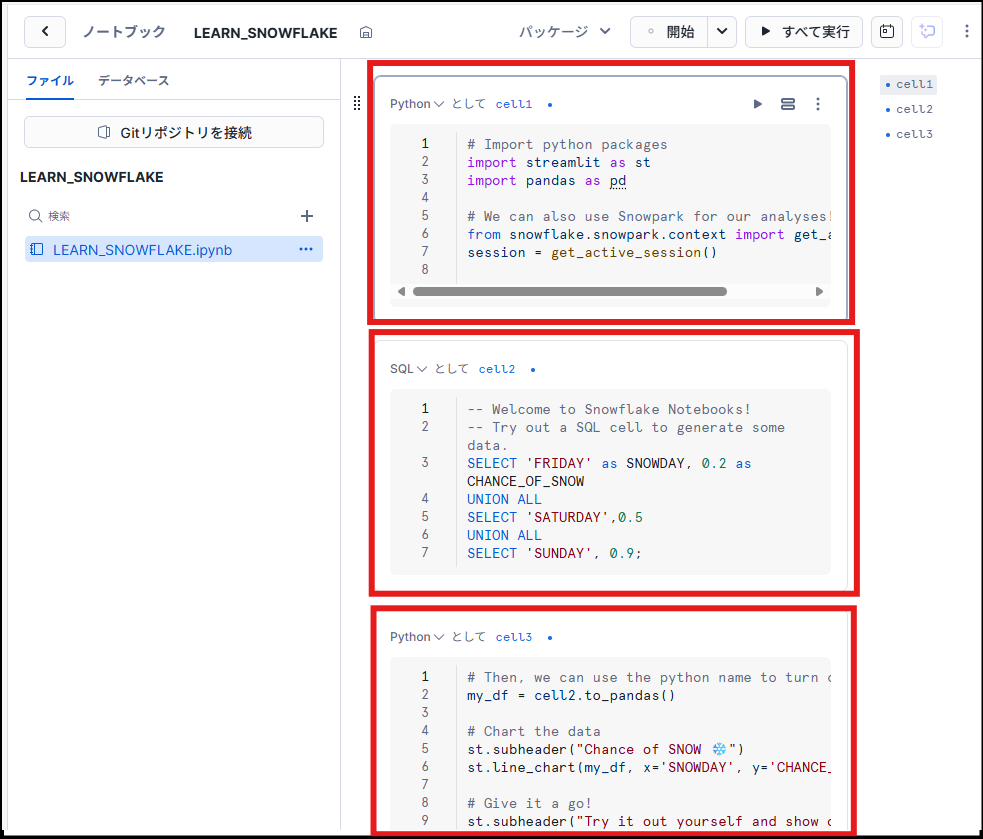Switch to the ファイル tab
The height and width of the screenshot is (839, 983).
(50, 80)
